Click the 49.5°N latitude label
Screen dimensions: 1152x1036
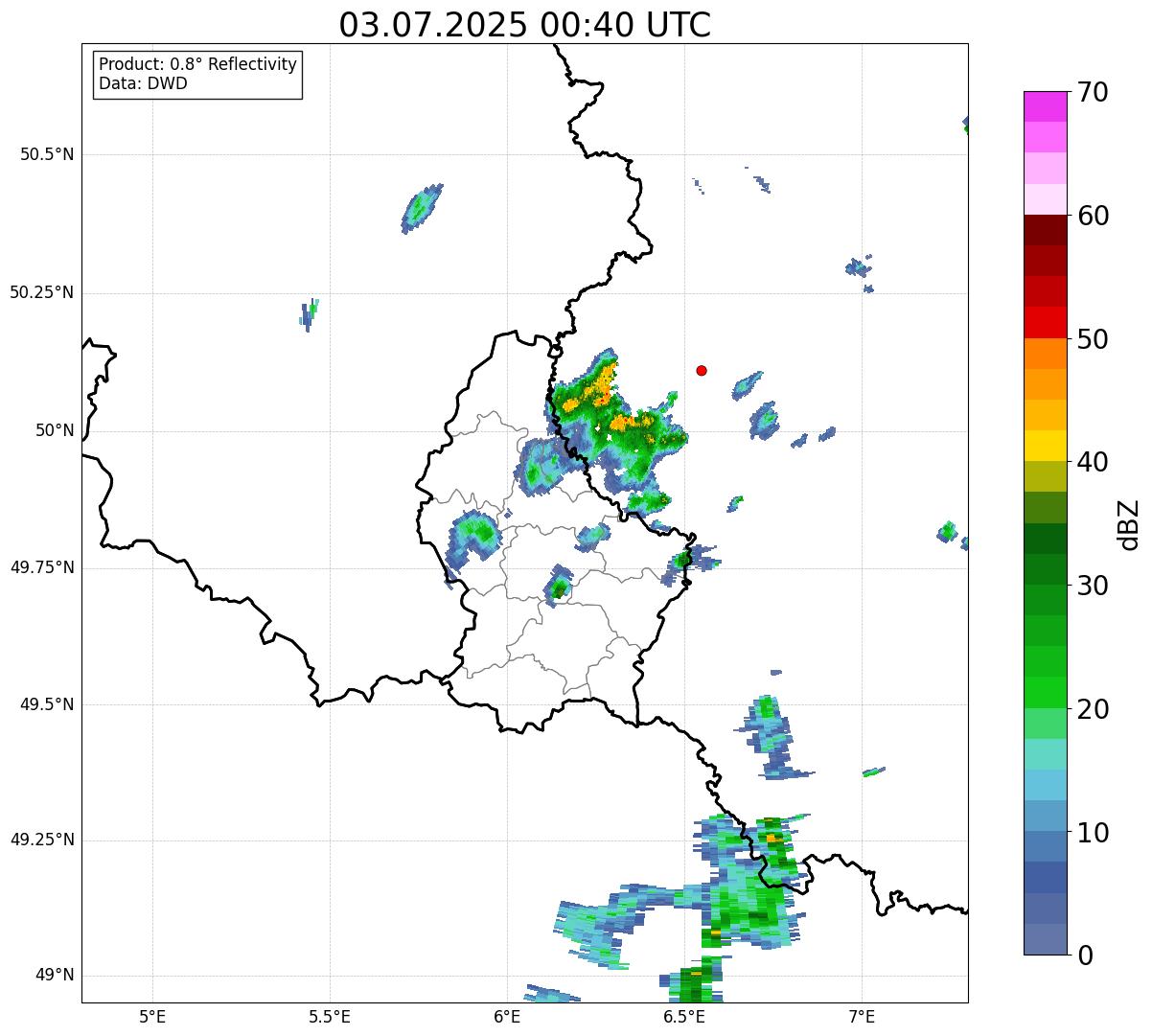(x=47, y=704)
